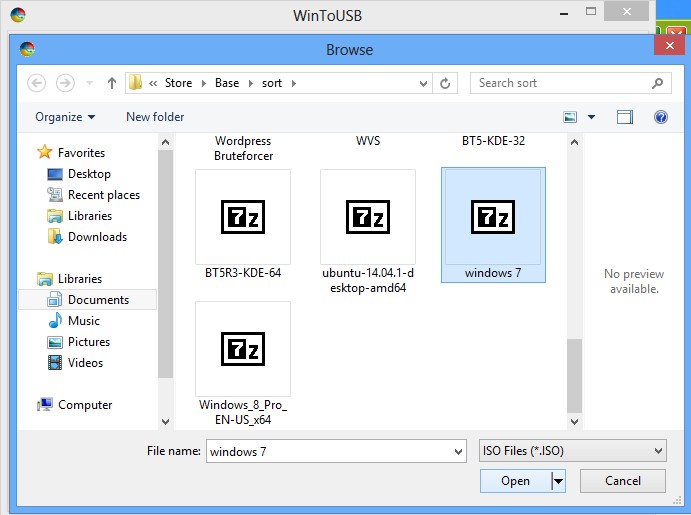Select the Windows_8_Pro_EN-US_x64 file icon

coord(243,349)
